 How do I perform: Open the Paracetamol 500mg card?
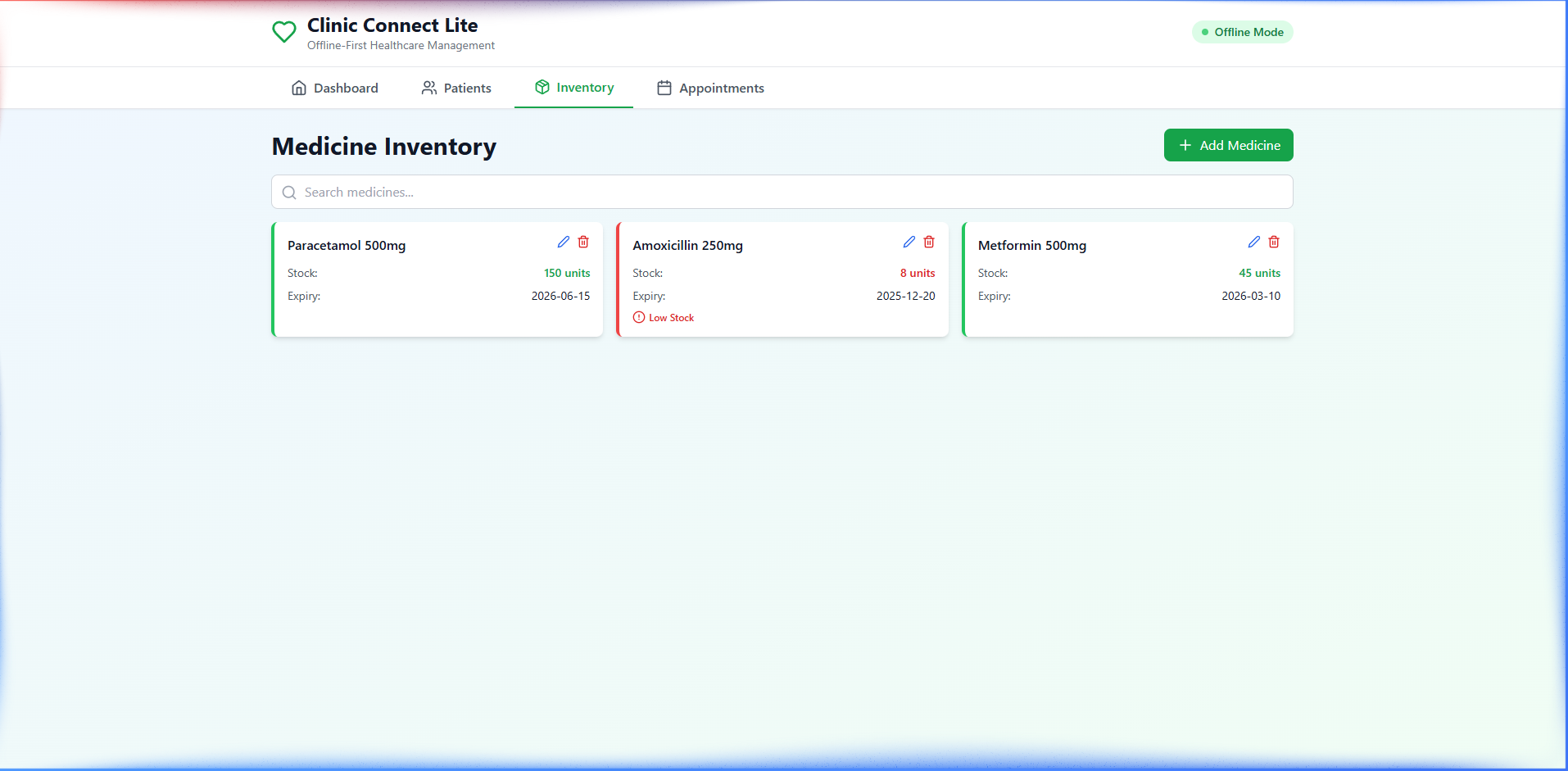(437, 279)
